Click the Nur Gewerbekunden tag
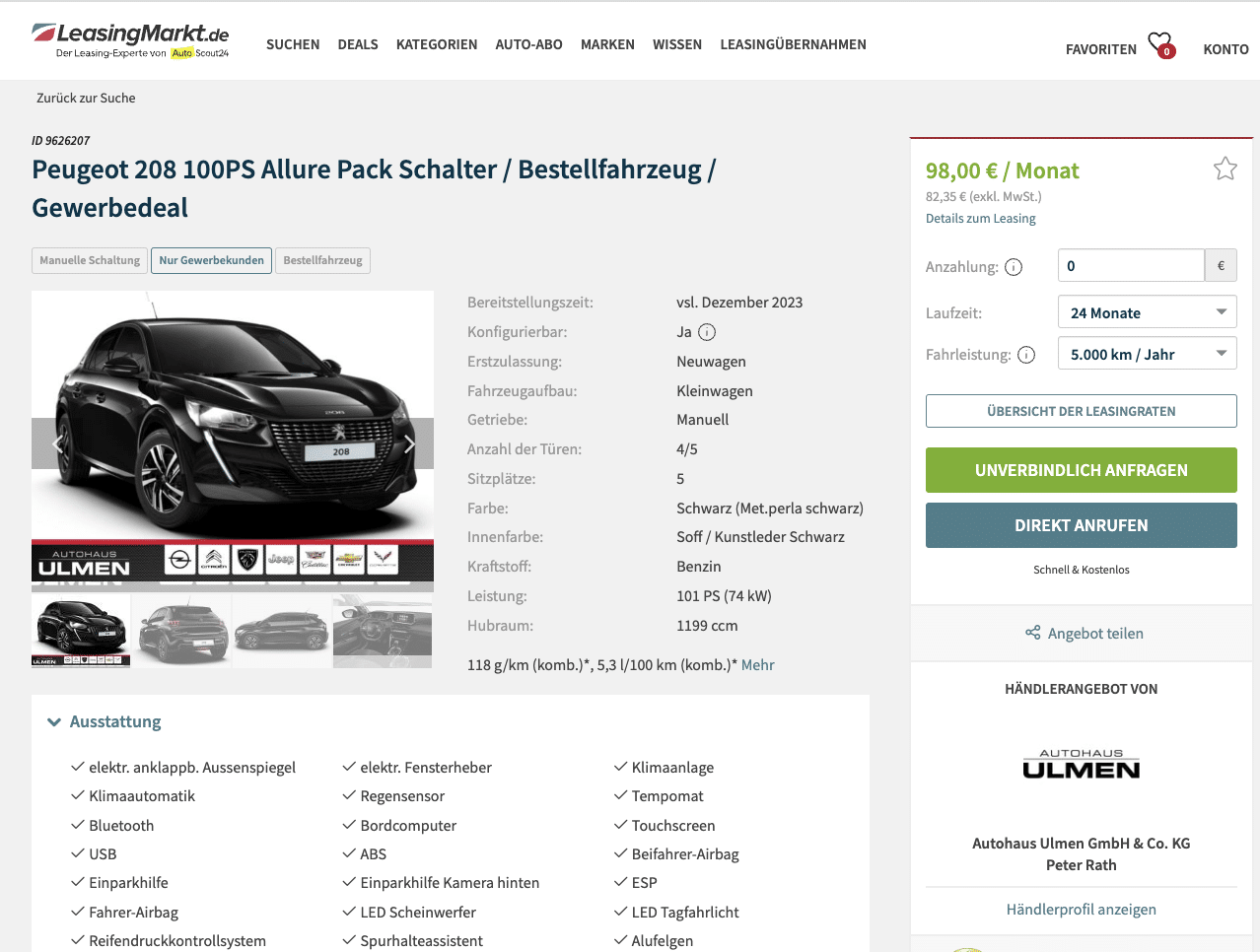Image resolution: width=1260 pixels, height=952 pixels. [212, 260]
